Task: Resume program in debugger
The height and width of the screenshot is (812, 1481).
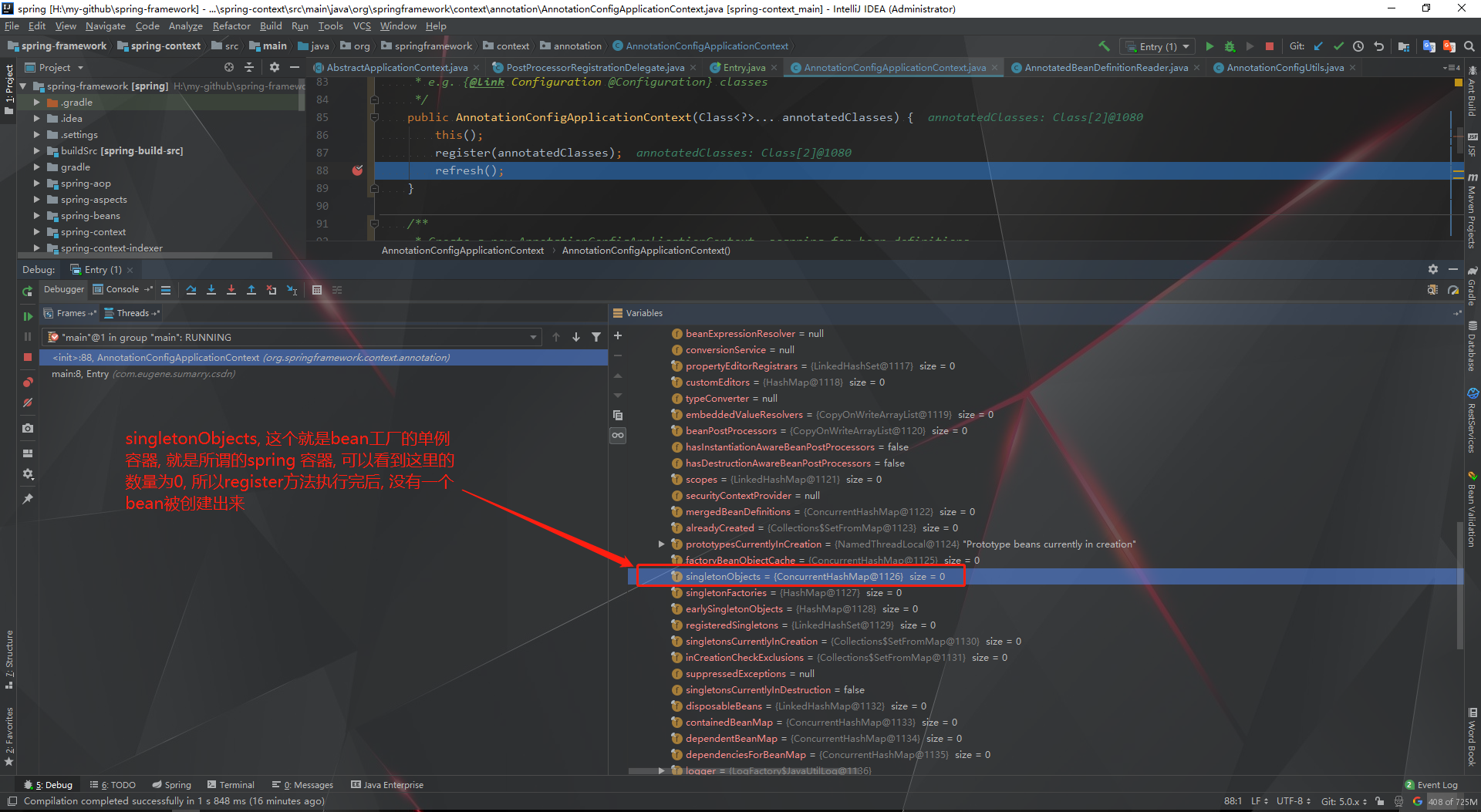Action: (28, 316)
